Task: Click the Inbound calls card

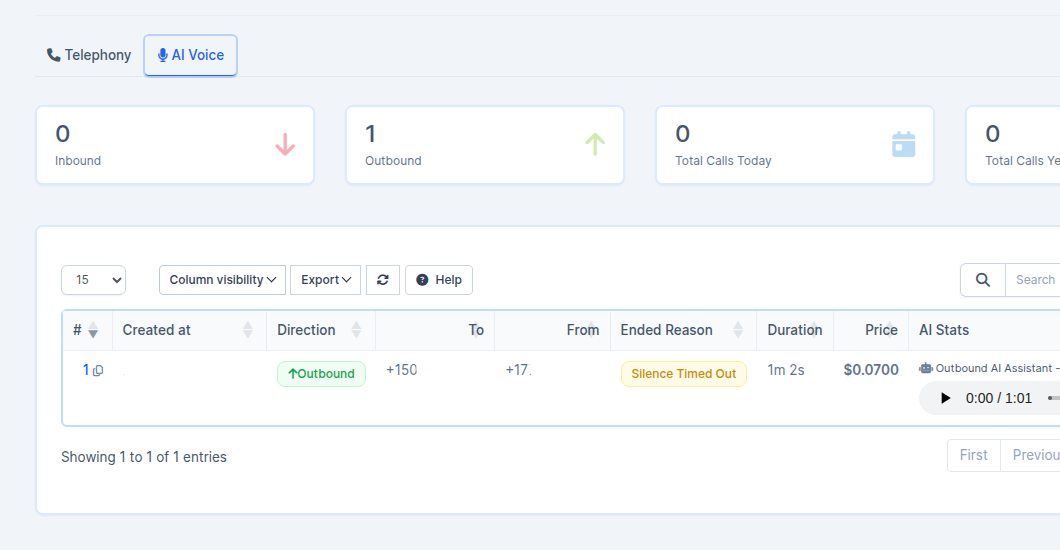Action: pos(175,145)
